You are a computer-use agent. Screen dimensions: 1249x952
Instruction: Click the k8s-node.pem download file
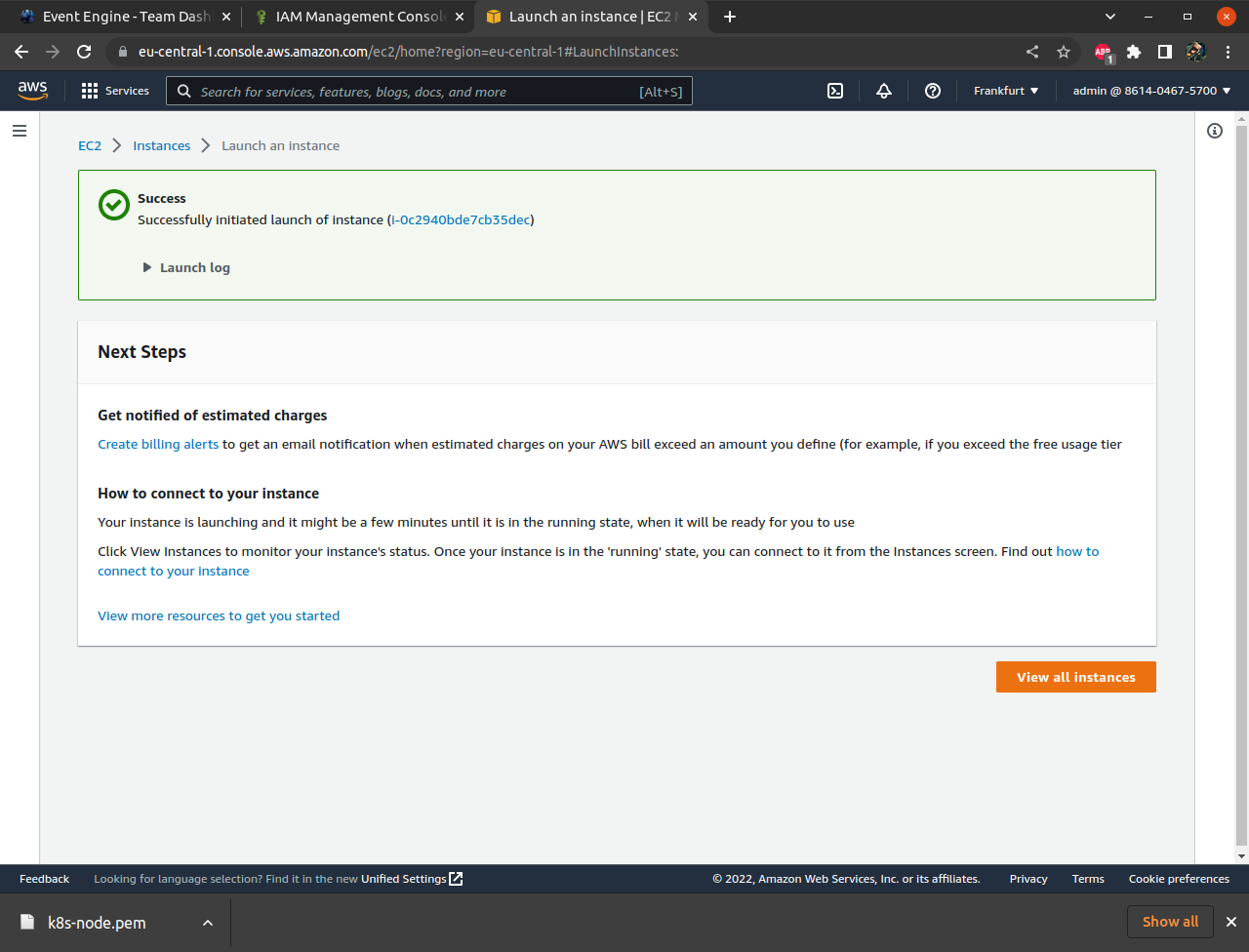coord(97,923)
